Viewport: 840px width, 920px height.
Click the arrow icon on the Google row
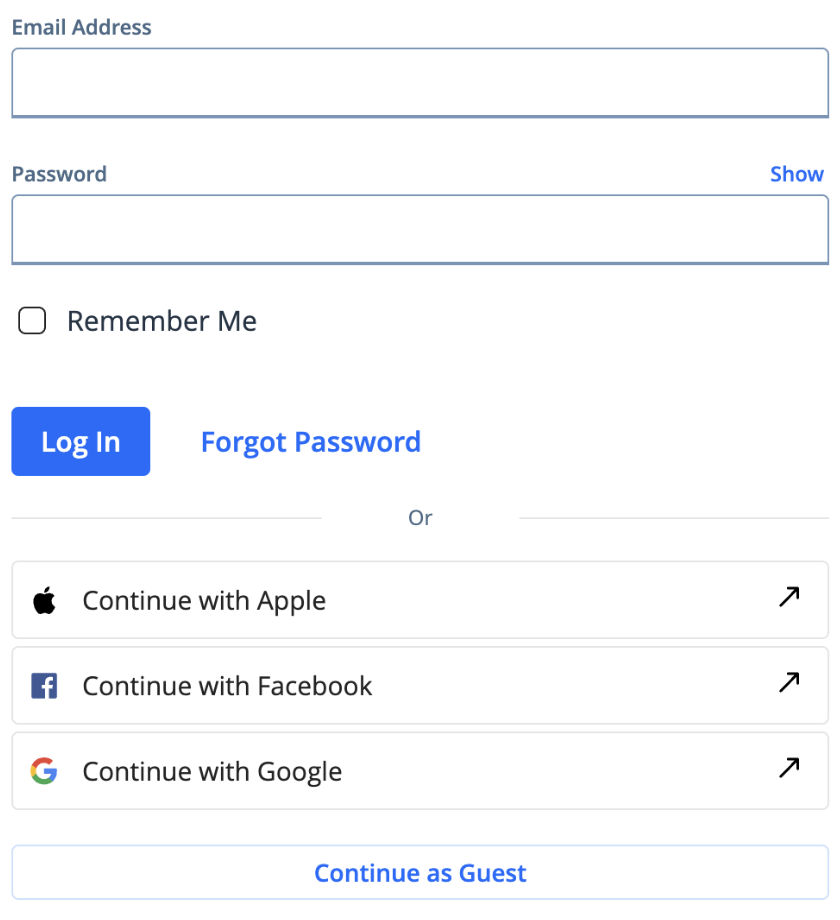click(x=789, y=769)
